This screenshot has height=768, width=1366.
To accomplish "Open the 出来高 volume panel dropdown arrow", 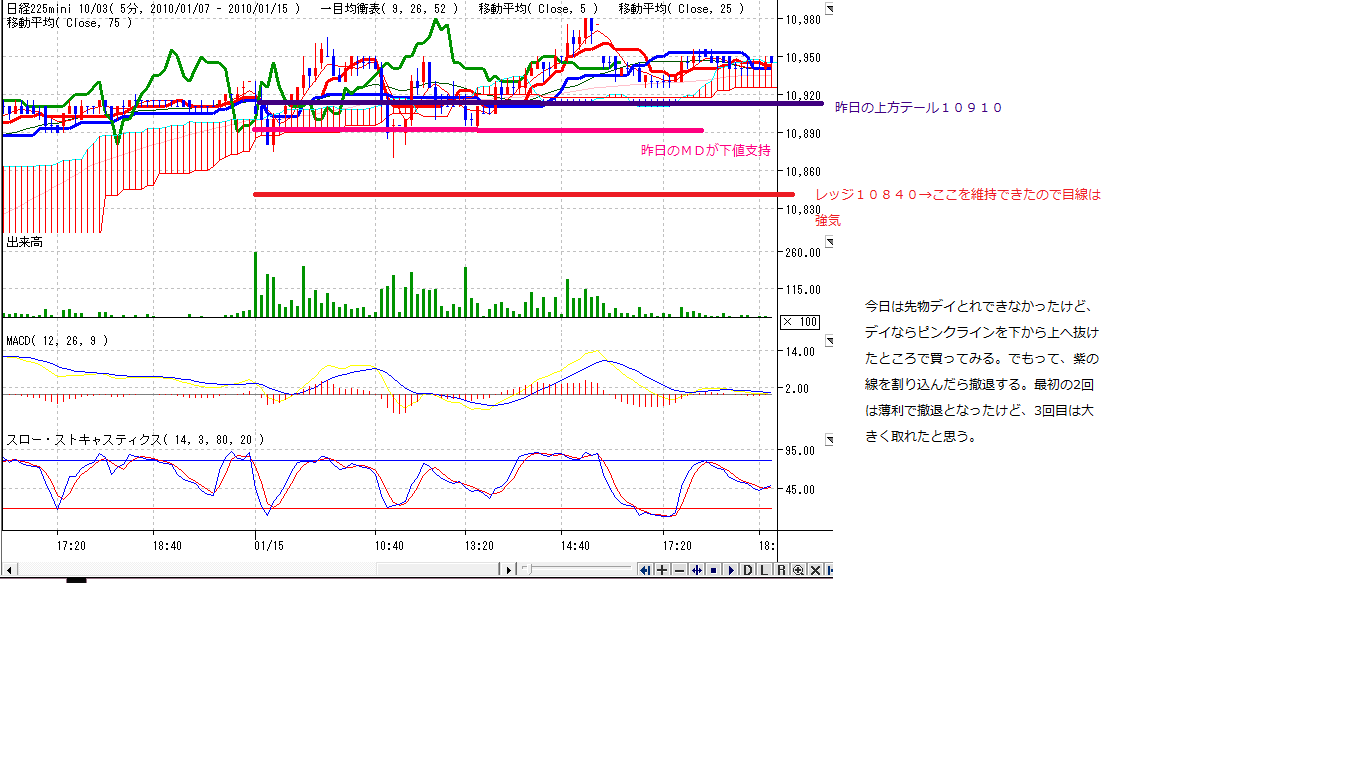I will [828, 241].
